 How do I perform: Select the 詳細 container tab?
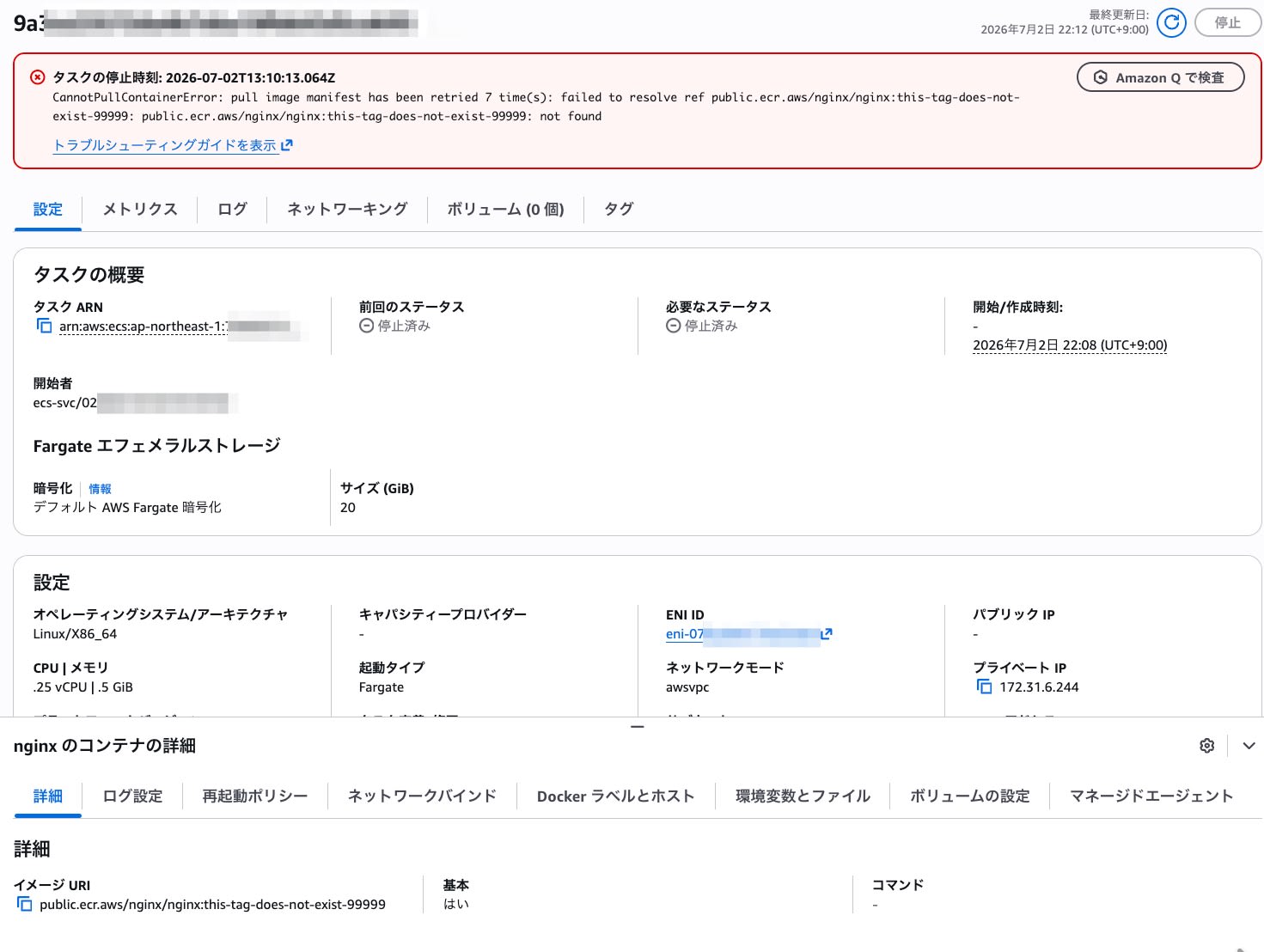[48, 796]
